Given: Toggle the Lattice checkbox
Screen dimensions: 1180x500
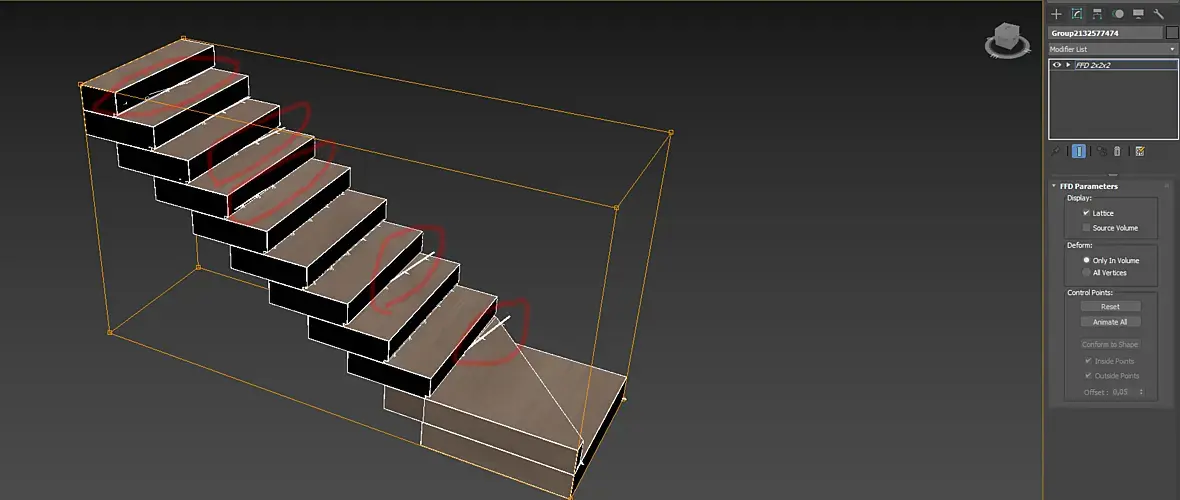Looking at the screenshot, I should coord(1086,213).
